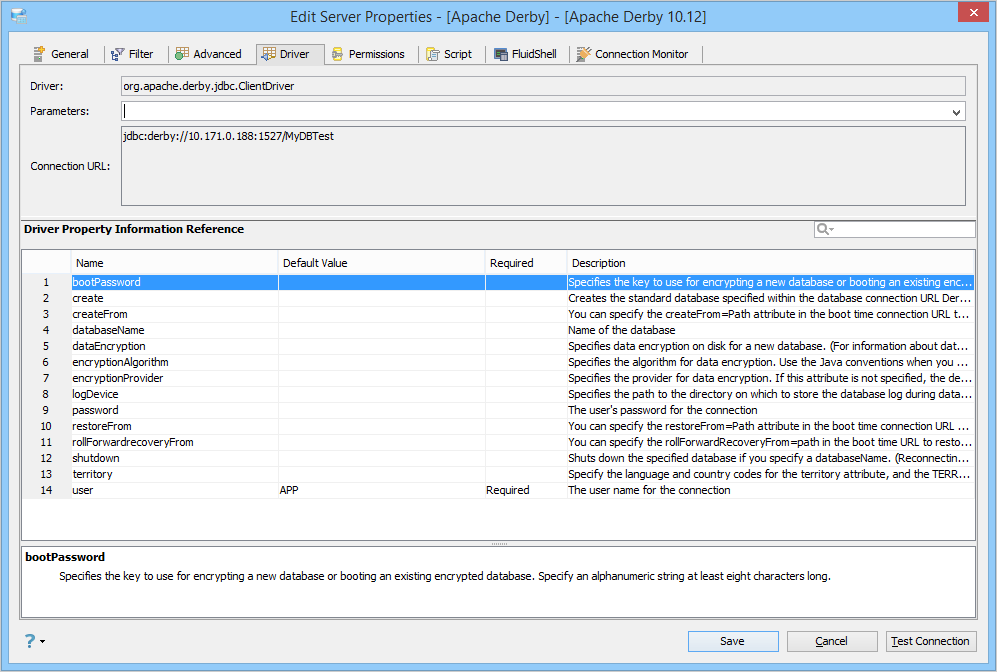
Task: Select the rollForwardrecoveryFrom property row
Action: click(498, 442)
